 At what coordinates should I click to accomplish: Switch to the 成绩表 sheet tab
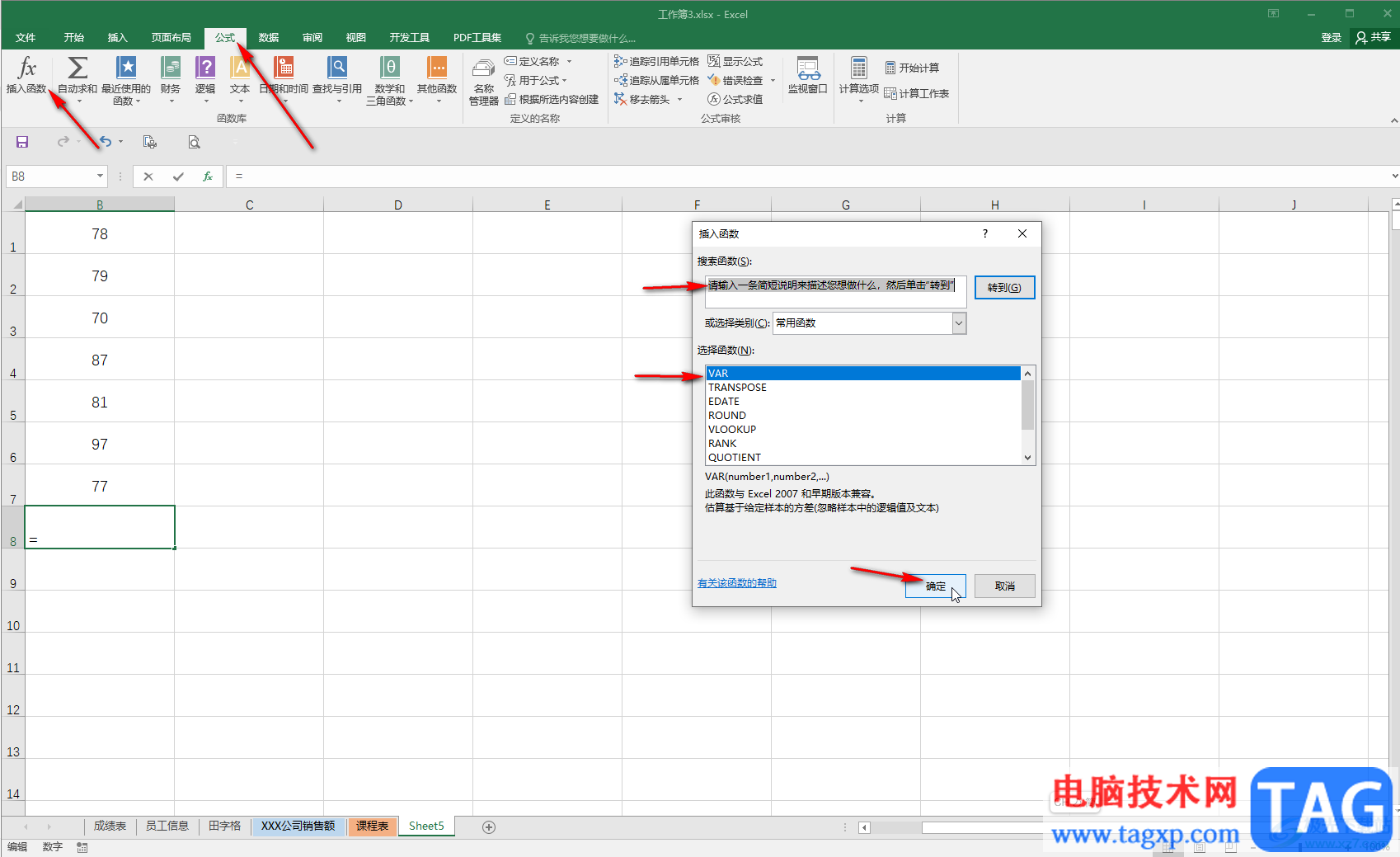tap(110, 826)
